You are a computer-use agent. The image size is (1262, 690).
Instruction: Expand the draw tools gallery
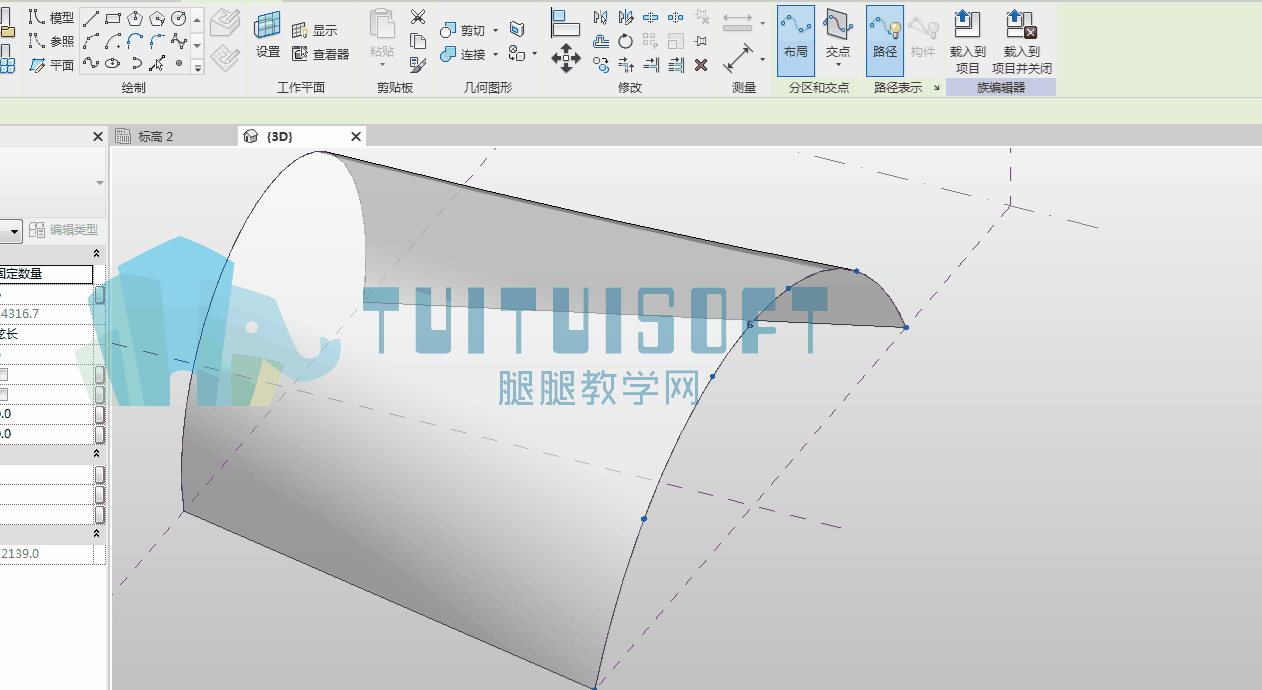tap(197, 66)
